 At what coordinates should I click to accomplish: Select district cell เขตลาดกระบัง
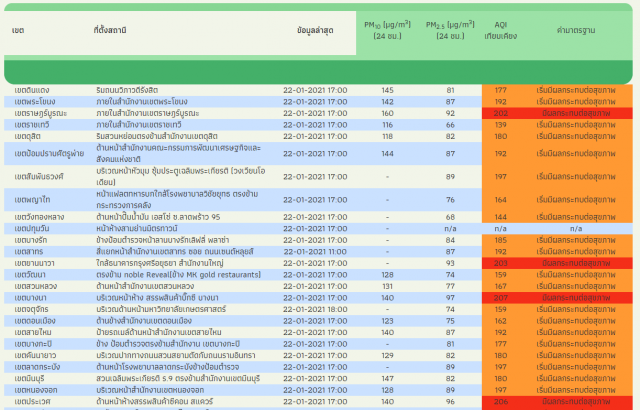(37, 367)
